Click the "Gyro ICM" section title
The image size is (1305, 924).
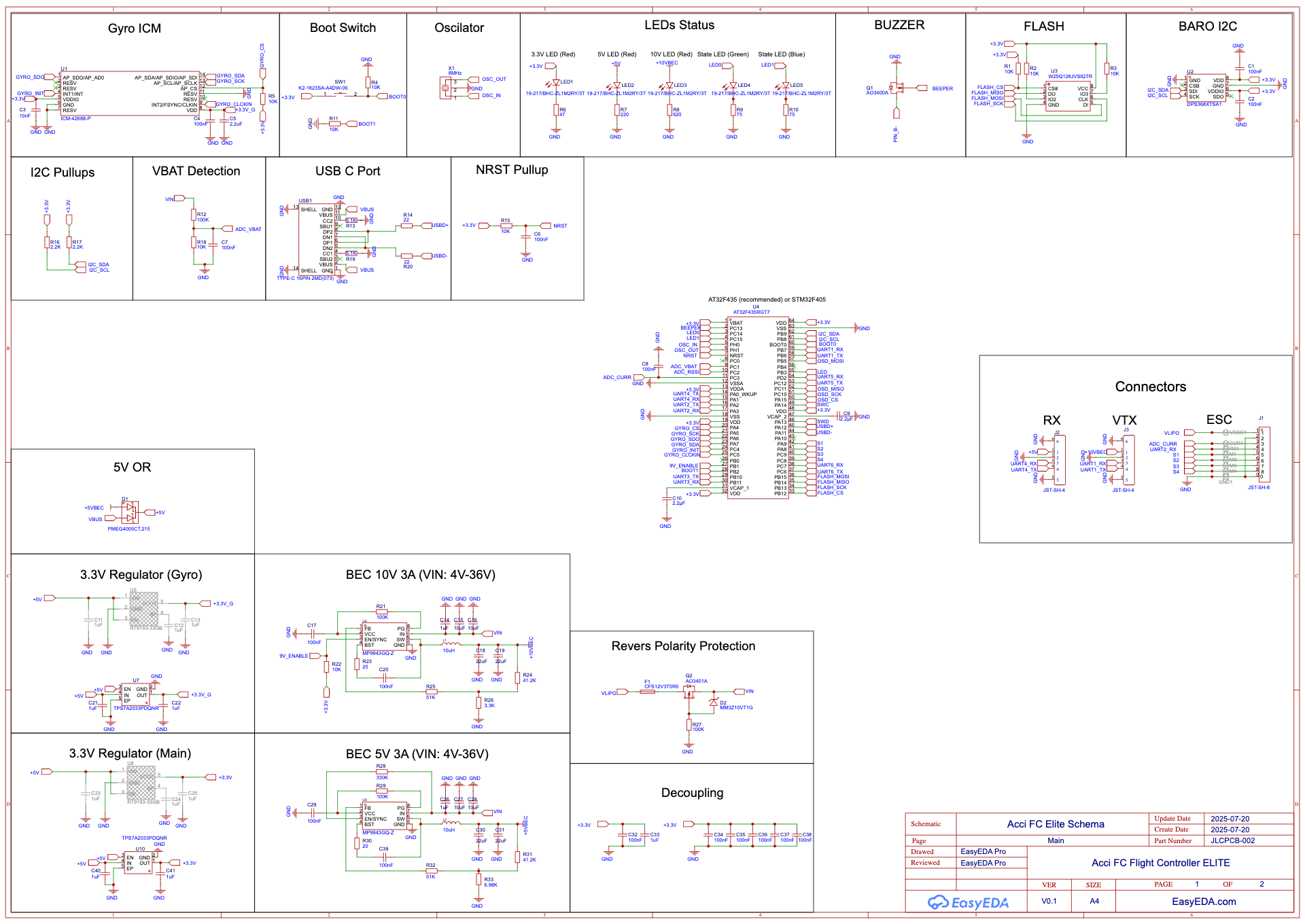coord(135,29)
